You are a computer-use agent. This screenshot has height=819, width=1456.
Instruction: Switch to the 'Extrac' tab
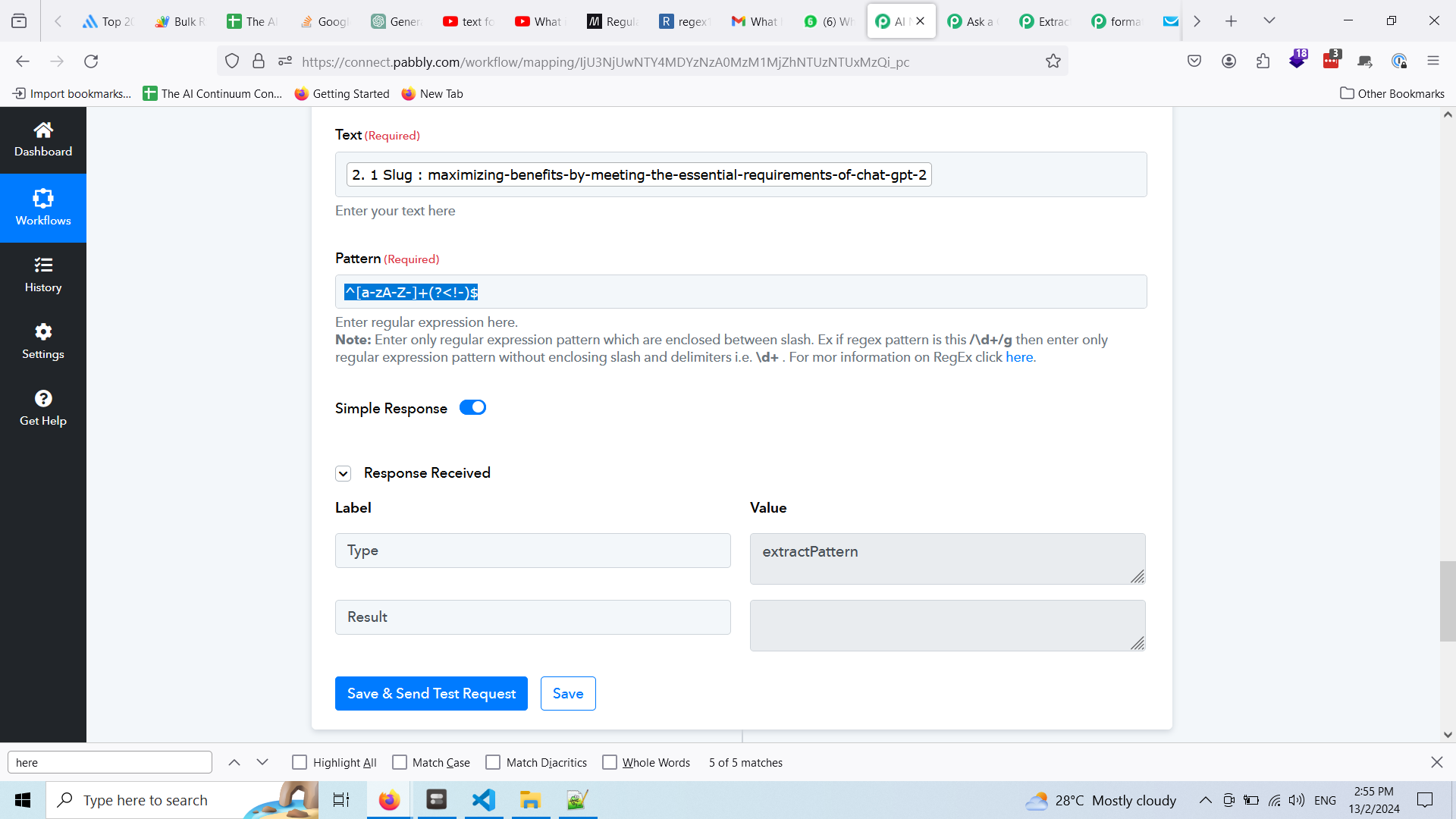pos(1045,21)
